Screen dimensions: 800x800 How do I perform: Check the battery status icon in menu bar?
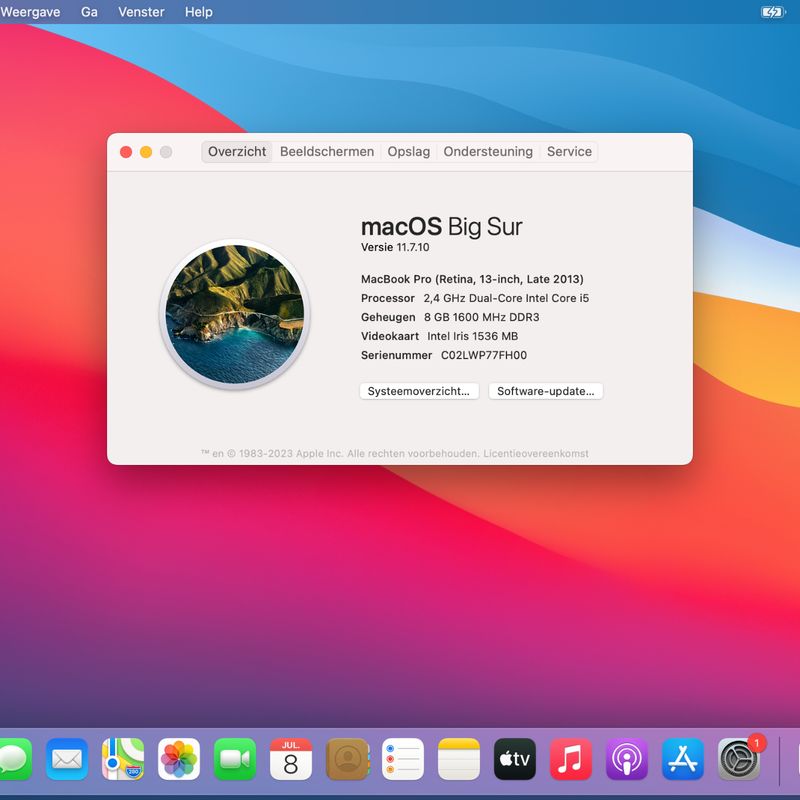pos(772,12)
